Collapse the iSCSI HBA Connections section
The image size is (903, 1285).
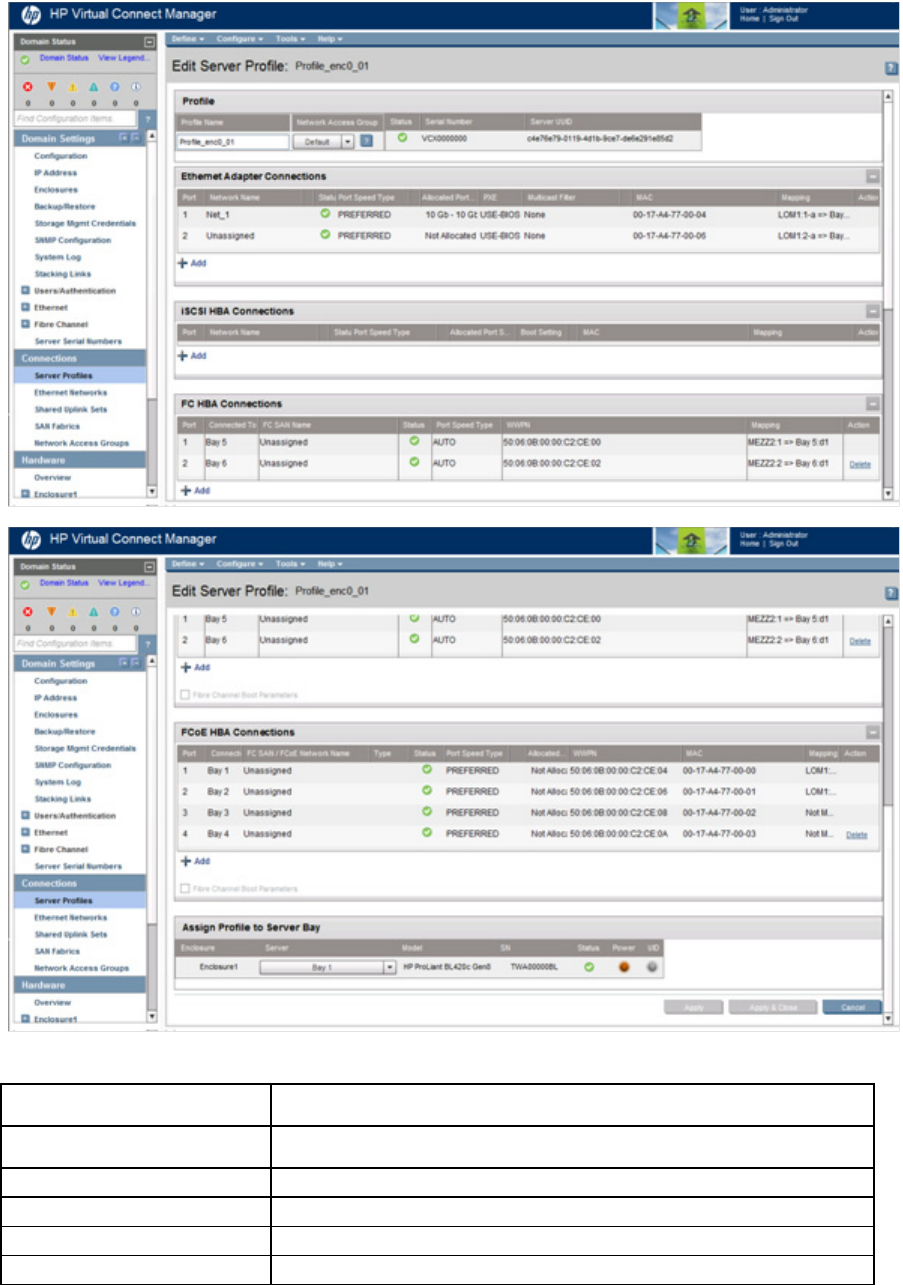click(x=872, y=312)
